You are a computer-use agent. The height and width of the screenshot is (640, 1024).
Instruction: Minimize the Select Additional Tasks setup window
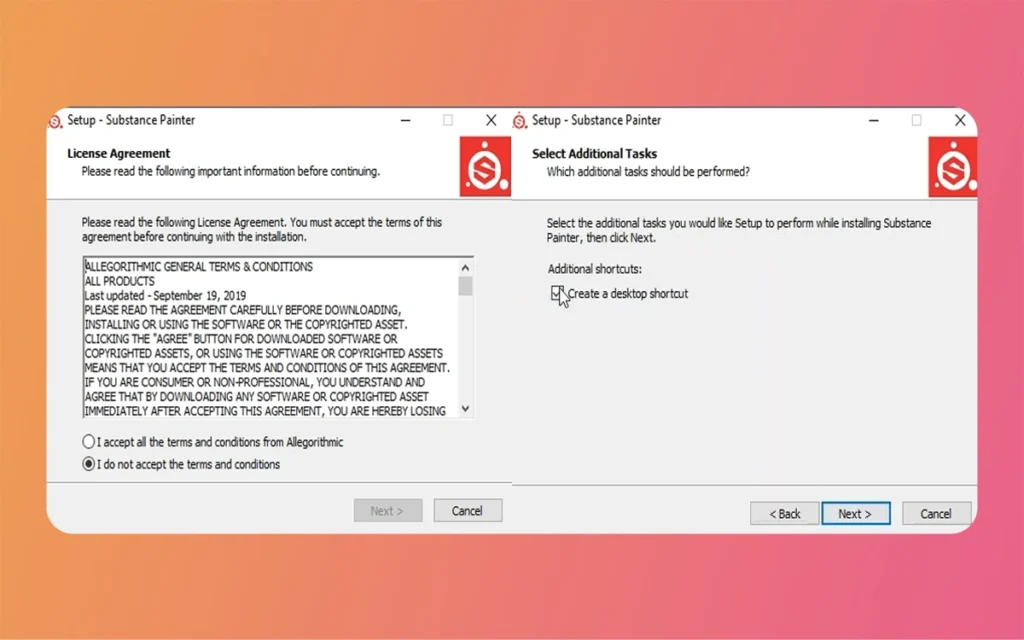(x=869, y=120)
